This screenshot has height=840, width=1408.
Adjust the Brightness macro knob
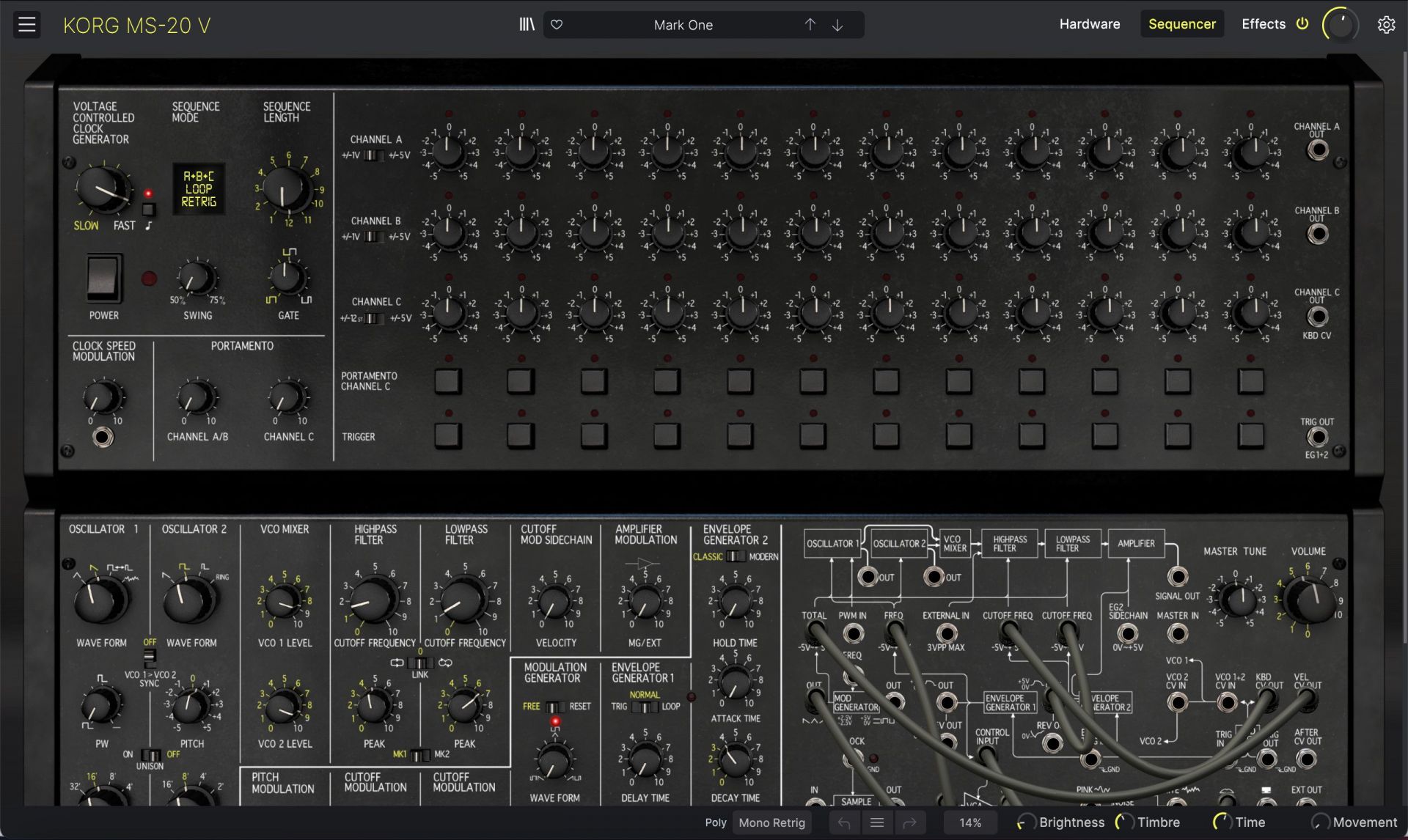[1026, 822]
